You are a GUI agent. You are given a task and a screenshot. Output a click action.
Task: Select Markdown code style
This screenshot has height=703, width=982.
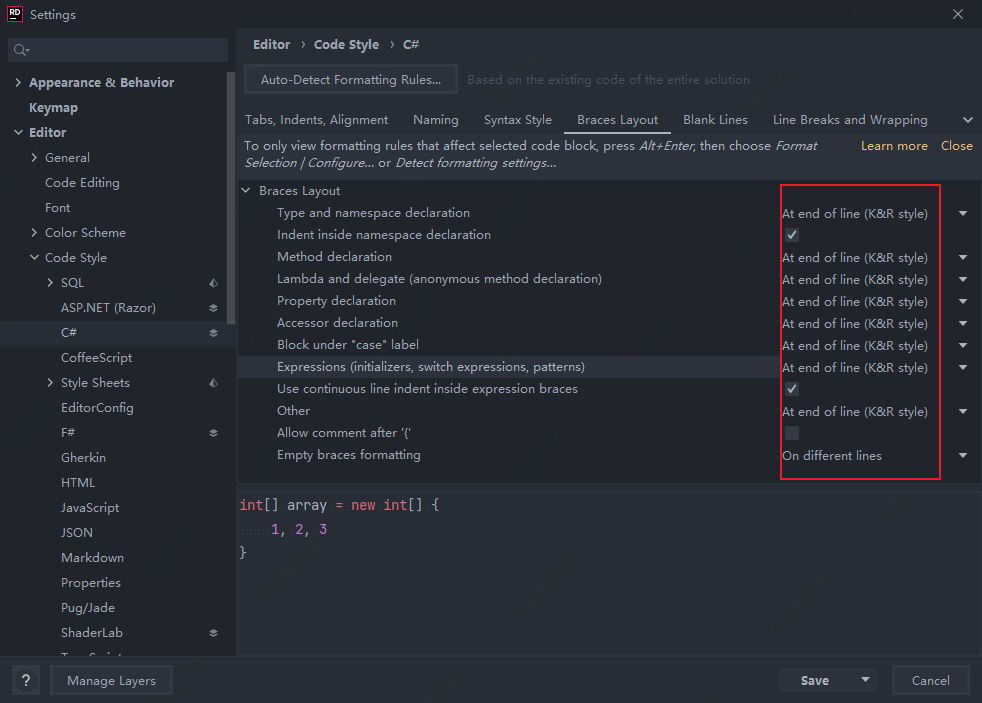(x=92, y=558)
